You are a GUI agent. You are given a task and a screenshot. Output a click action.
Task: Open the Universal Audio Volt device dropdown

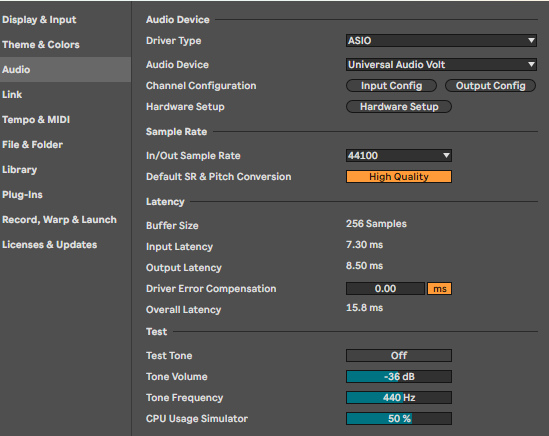pyautogui.click(x=441, y=64)
